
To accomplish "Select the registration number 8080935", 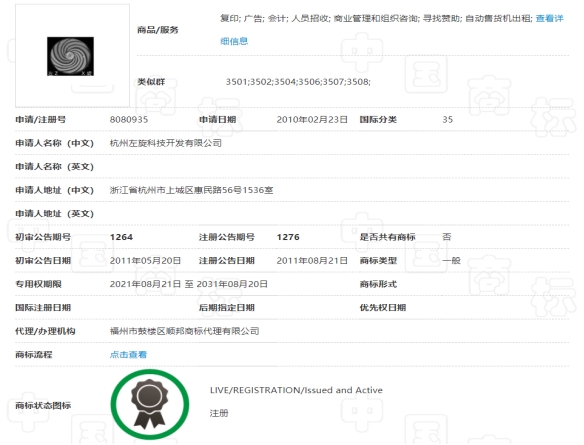I will (129, 120).
